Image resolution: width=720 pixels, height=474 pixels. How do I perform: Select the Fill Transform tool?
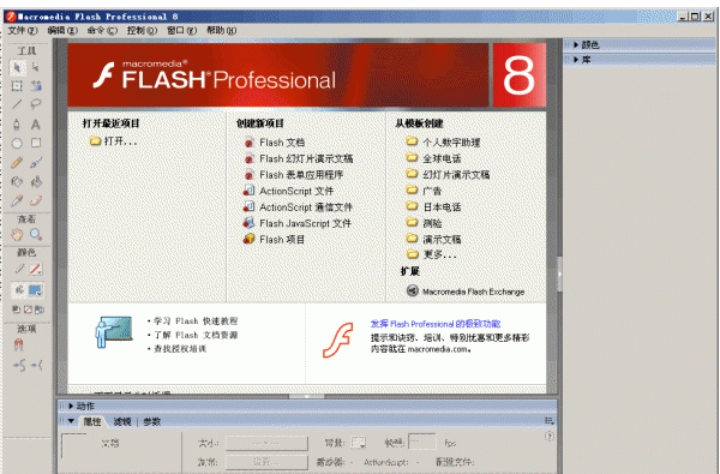click(36, 86)
